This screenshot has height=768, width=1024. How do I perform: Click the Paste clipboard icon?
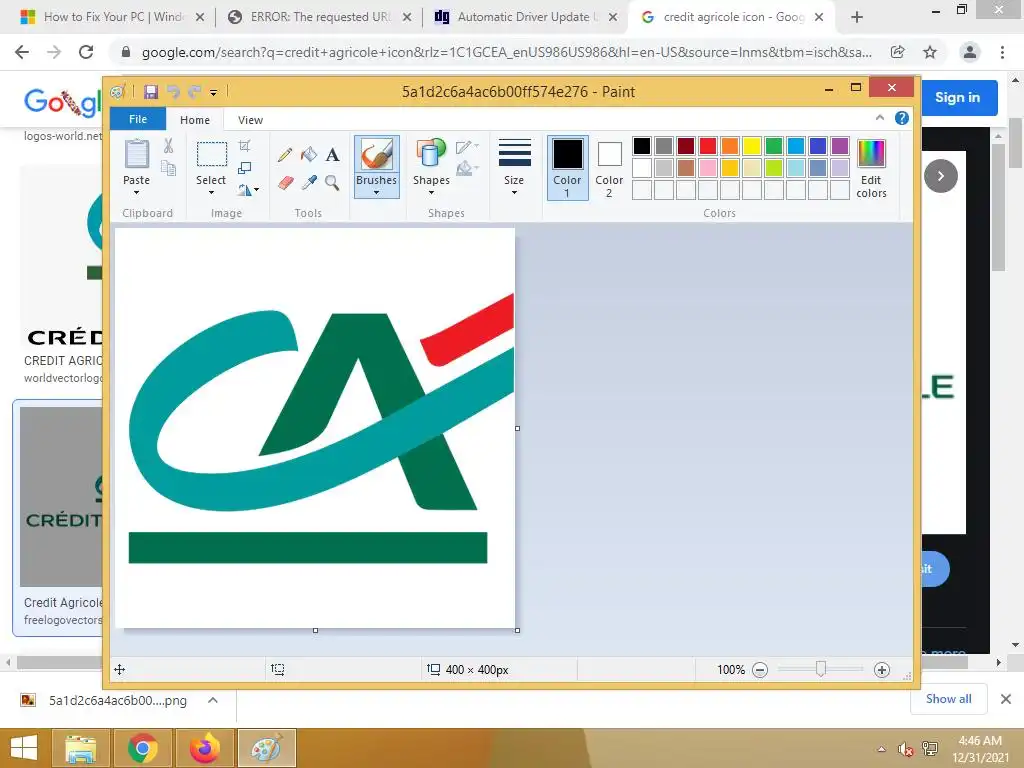coord(136,154)
